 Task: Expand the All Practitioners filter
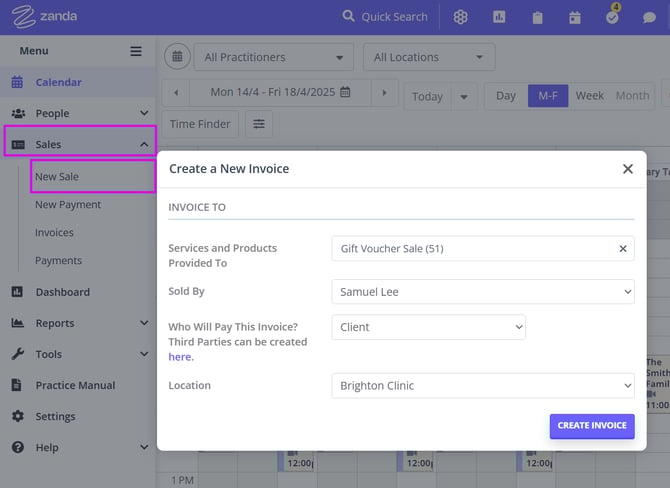coord(273,57)
